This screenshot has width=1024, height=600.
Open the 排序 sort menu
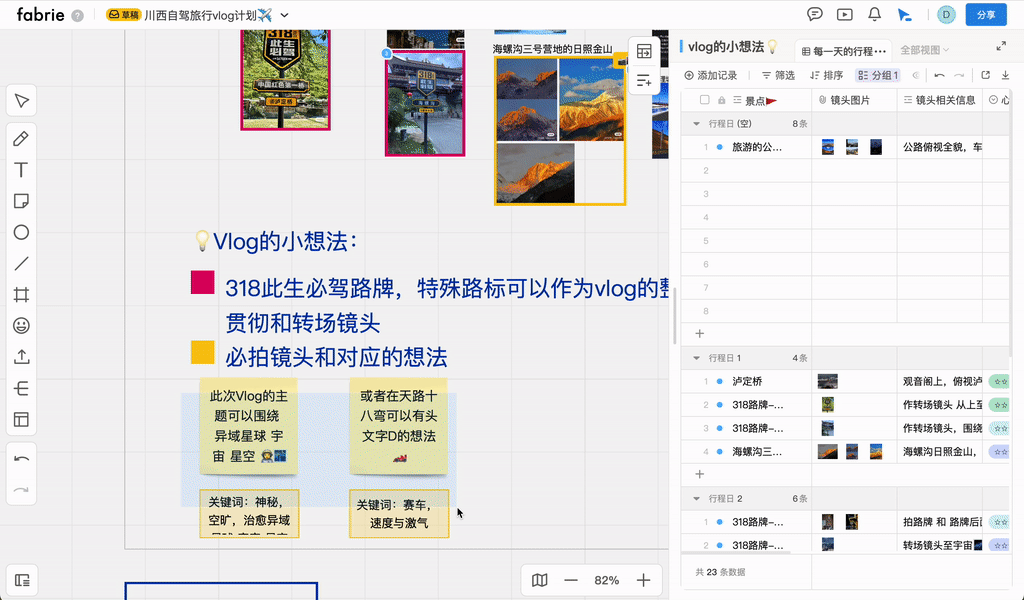tap(826, 75)
